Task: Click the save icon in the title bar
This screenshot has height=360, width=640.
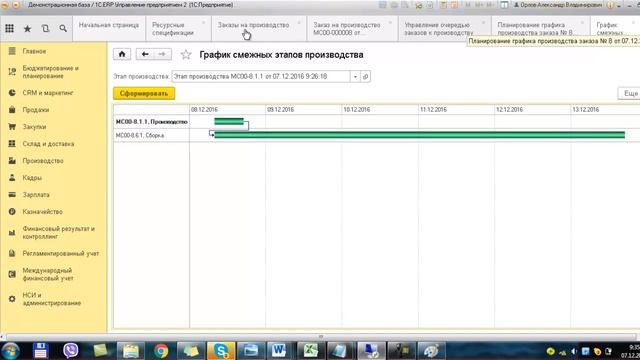Action: pos(382,5)
